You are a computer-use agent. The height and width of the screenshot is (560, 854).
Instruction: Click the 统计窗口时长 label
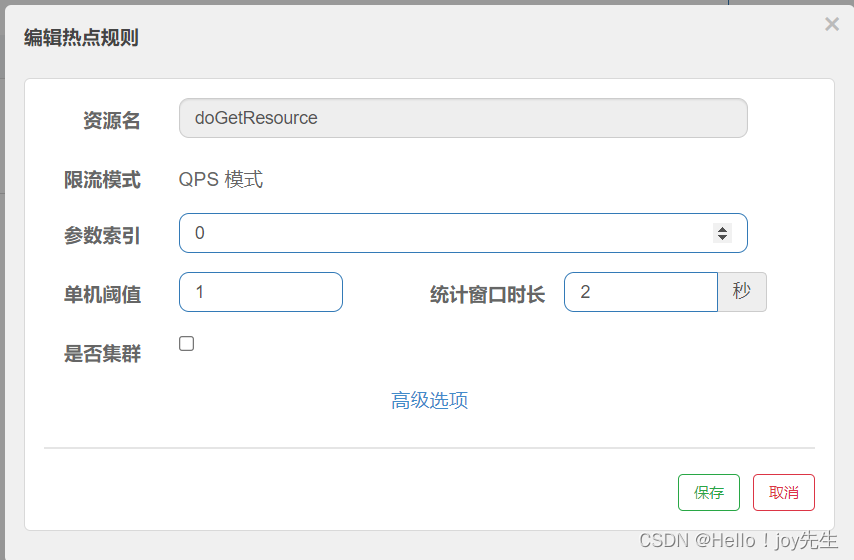point(487,295)
